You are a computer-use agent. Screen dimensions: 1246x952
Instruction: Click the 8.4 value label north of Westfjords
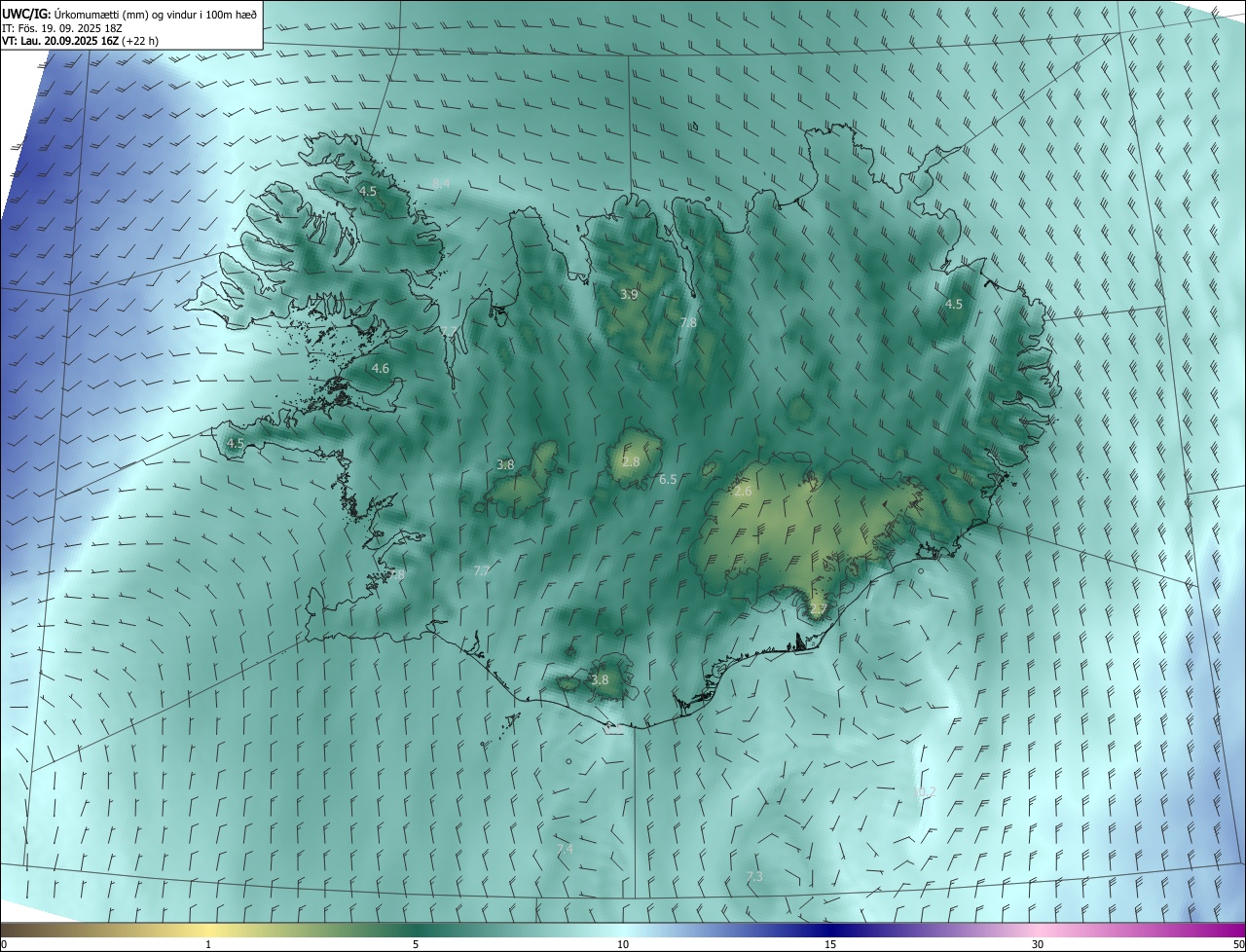[x=441, y=183]
